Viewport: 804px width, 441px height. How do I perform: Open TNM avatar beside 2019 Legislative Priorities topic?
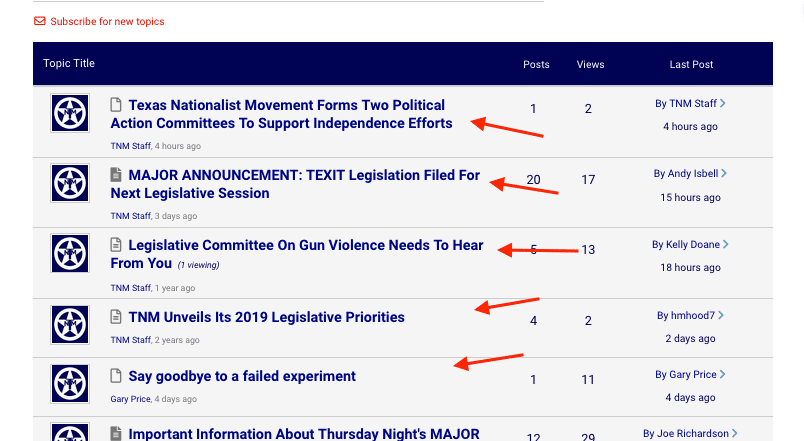(x=70, y=325)
